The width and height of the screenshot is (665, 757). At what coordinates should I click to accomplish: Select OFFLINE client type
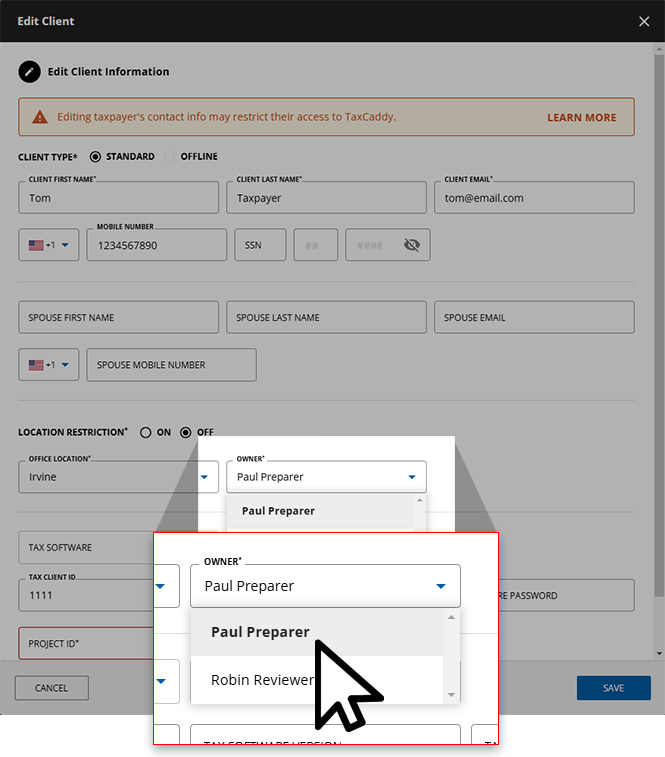[170, 156]
